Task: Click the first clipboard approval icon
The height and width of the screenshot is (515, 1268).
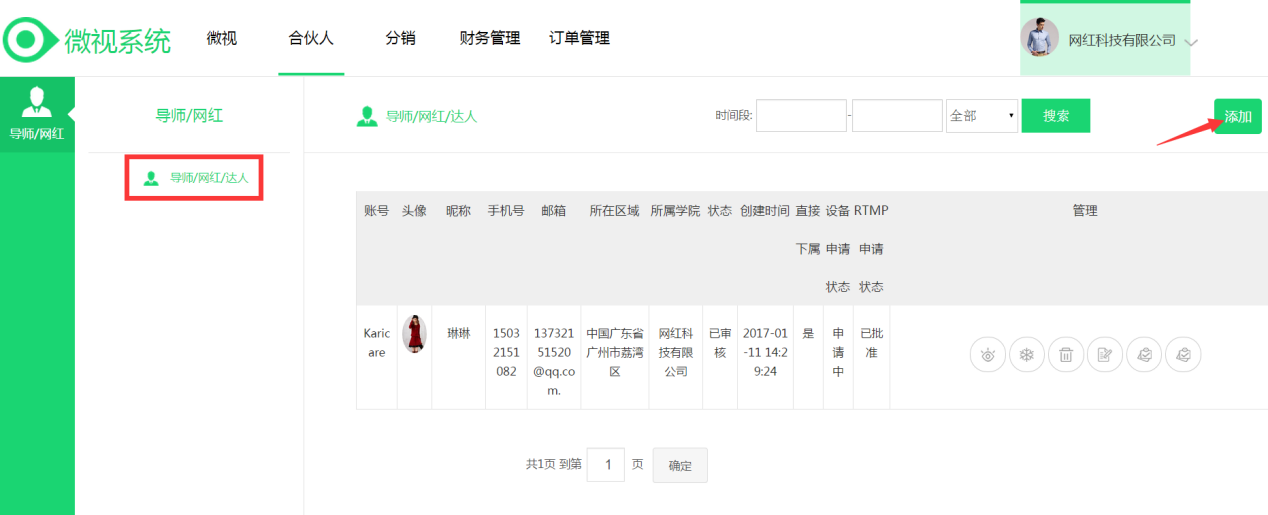Action: pos(1144,354)
